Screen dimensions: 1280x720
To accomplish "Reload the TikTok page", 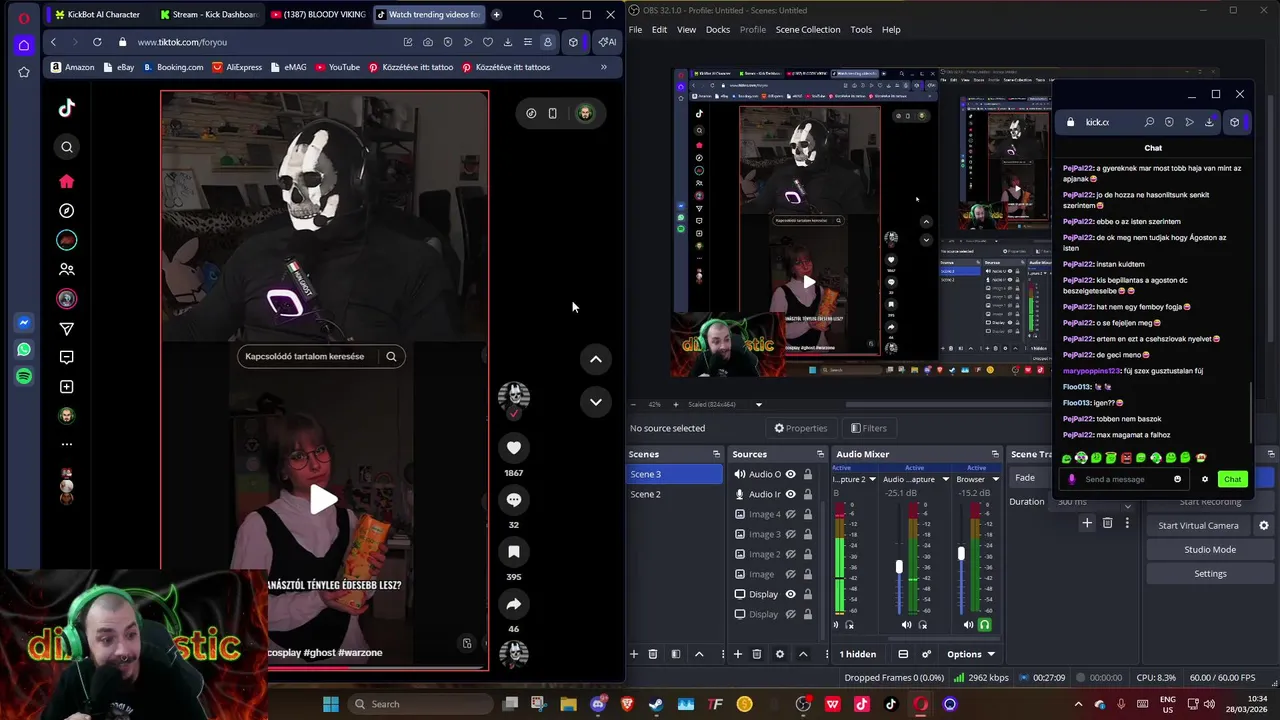I will (97, 42).
